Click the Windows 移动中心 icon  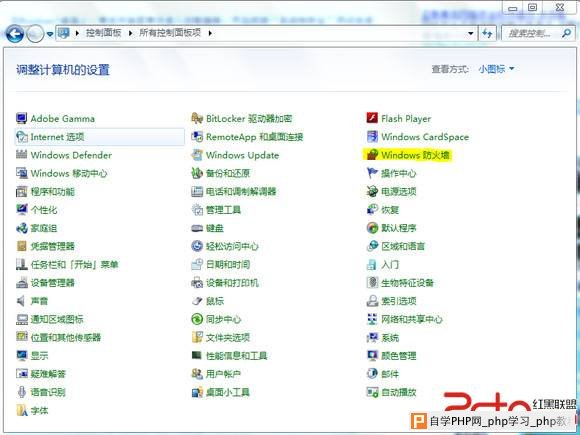[21, 173]
